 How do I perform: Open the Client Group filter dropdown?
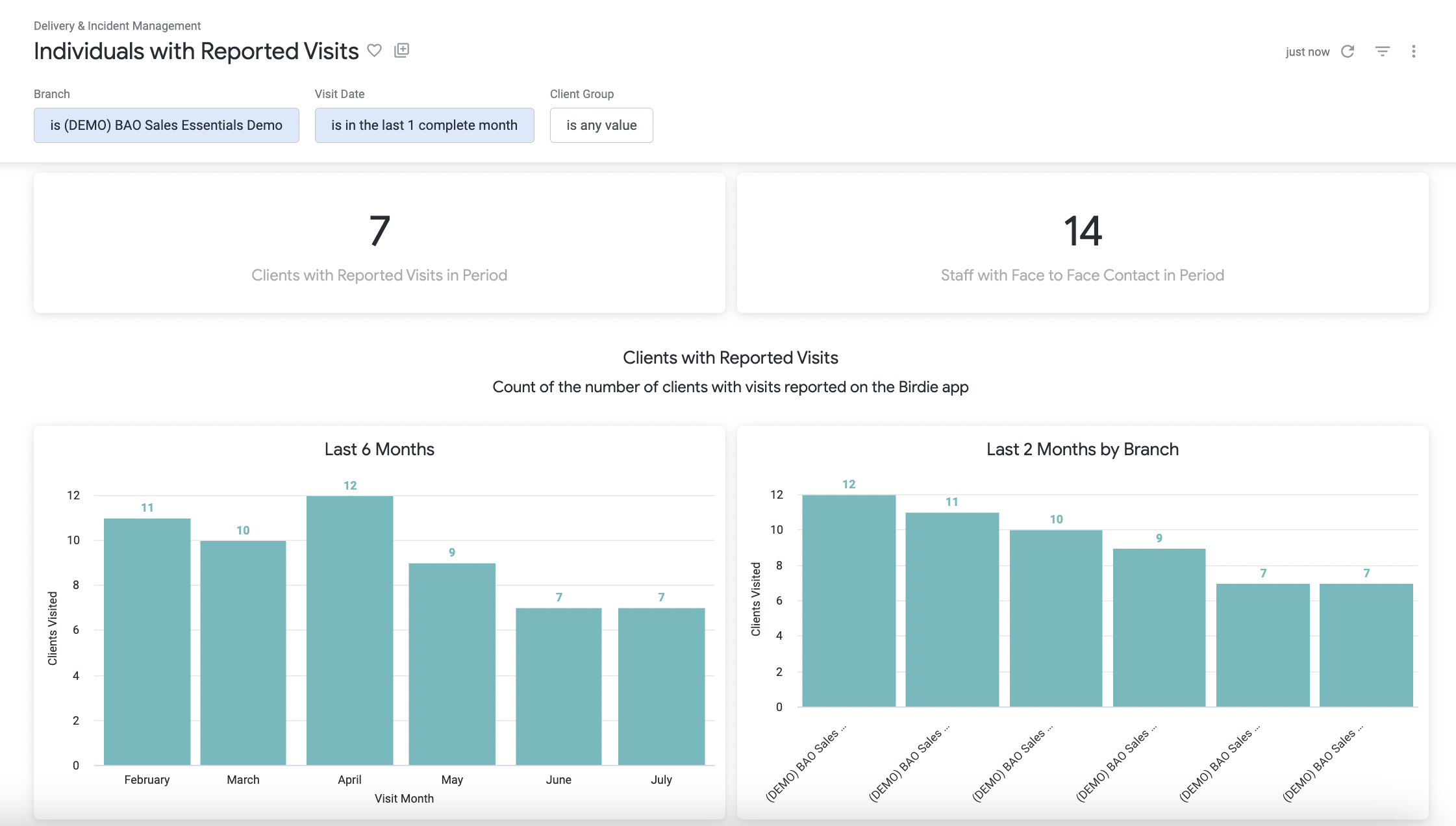601,125
